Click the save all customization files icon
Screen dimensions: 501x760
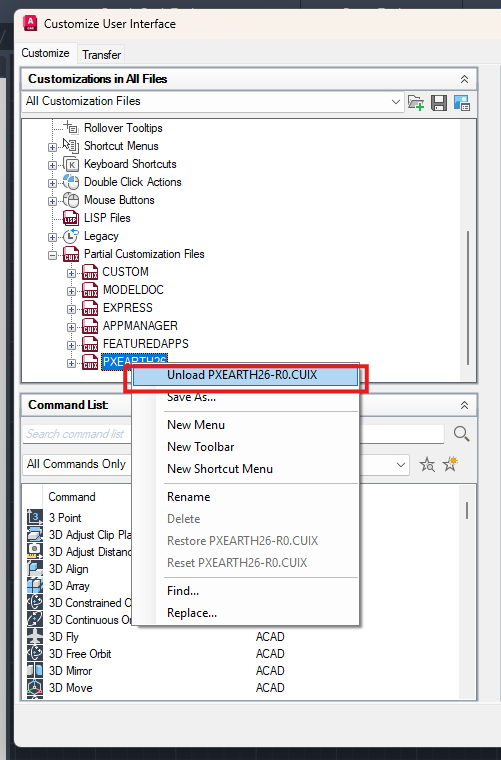439,103
